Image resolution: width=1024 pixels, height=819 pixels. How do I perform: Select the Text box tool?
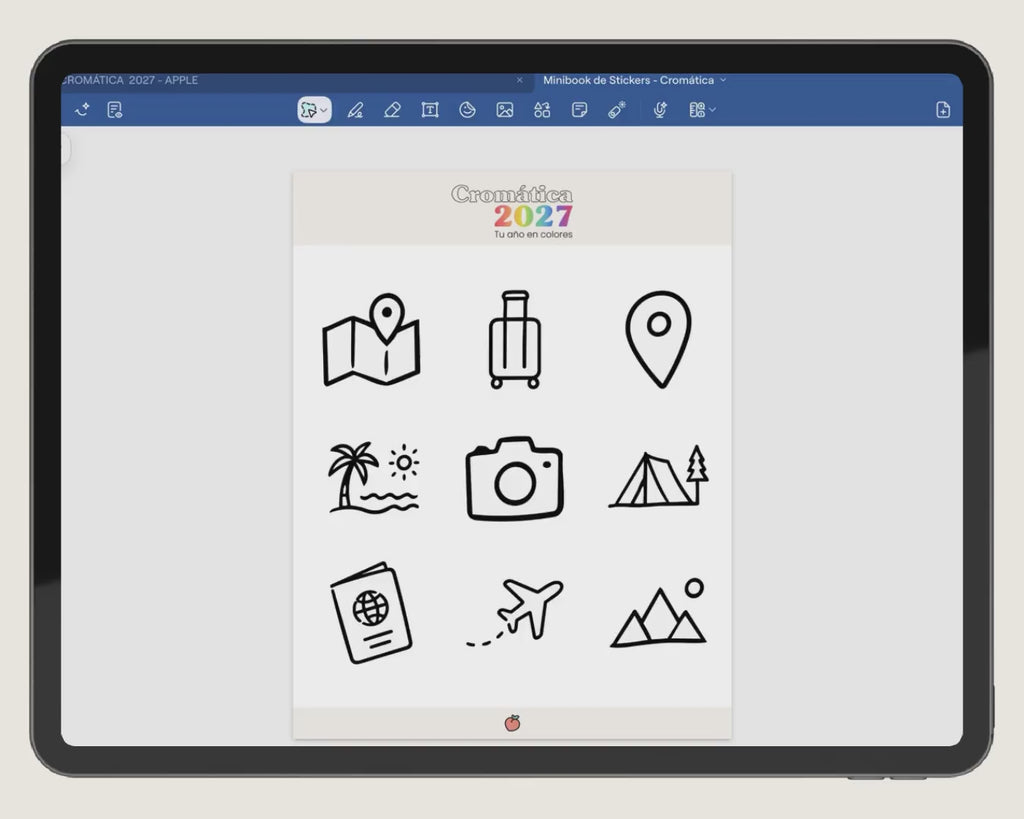click(430, 110)
